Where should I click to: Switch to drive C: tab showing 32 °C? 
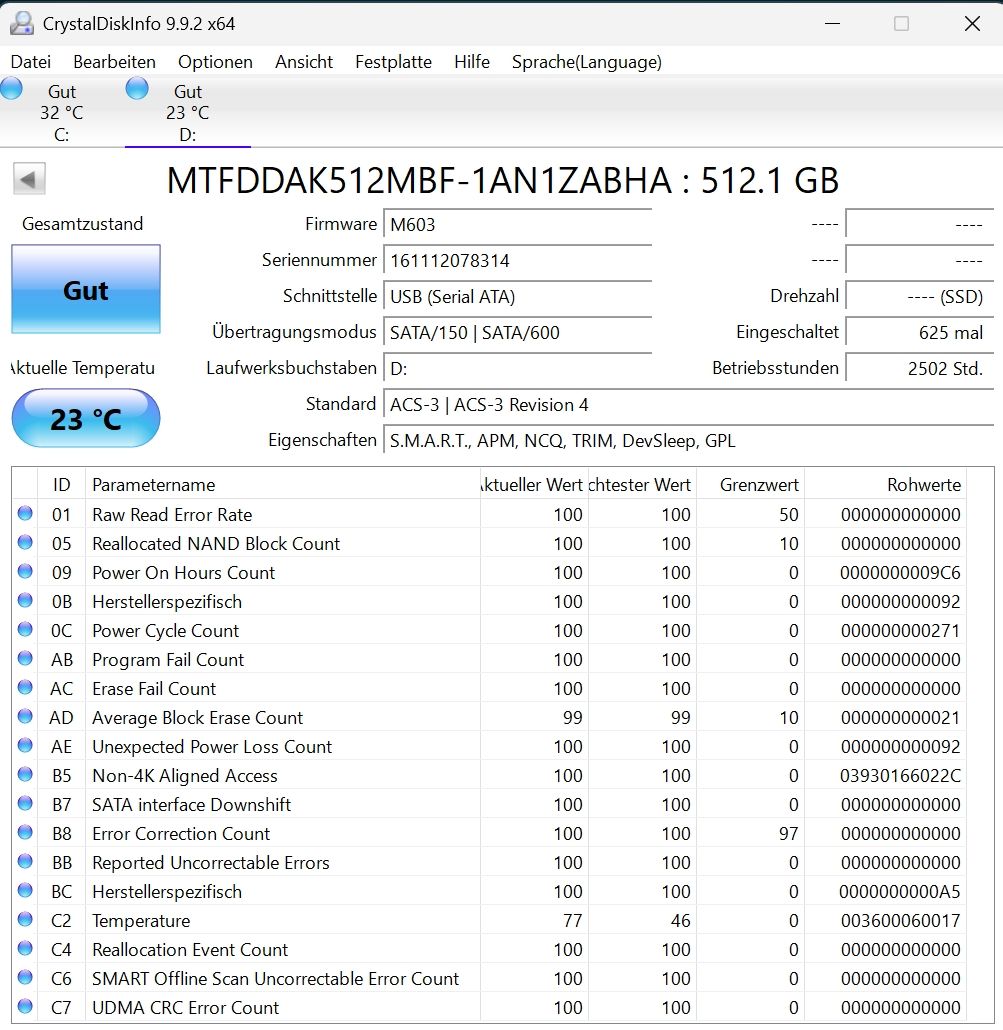(x=62, y=112)
